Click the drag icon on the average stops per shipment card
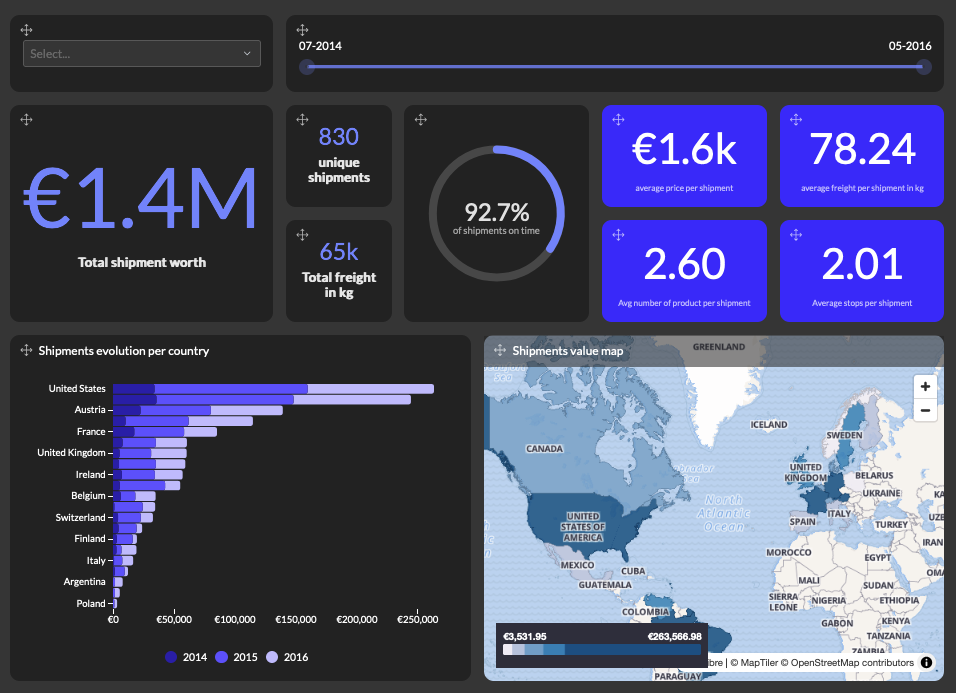This screenshot has width=956, height=693. pyautogui.click(x=795, y=234)
